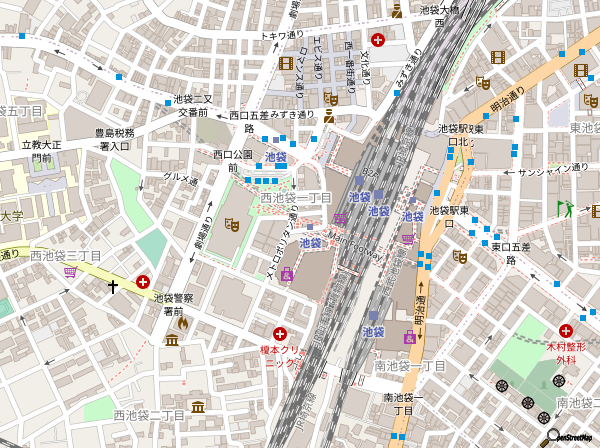Open hospital marker beside 池袋警察署前 label

coord(144,282)
